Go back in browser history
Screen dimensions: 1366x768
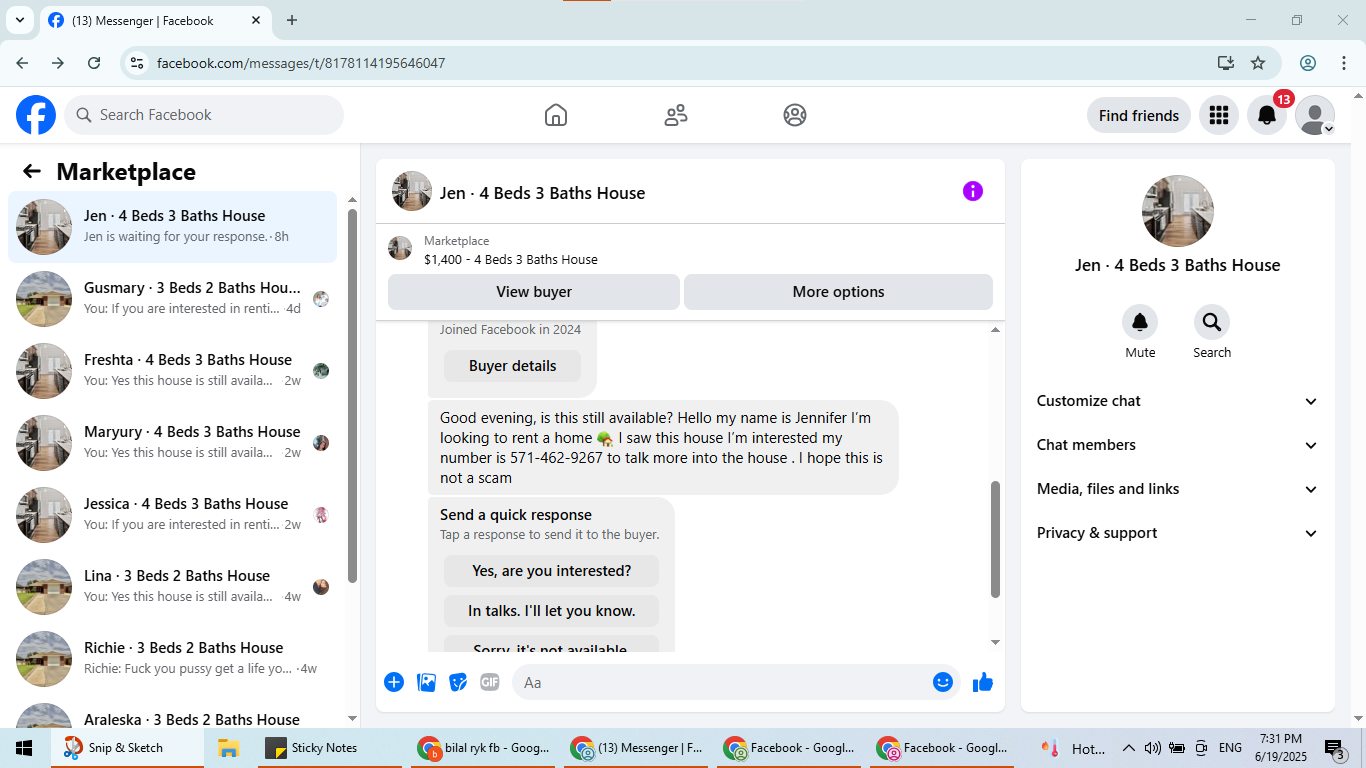(x=22, y=63)
